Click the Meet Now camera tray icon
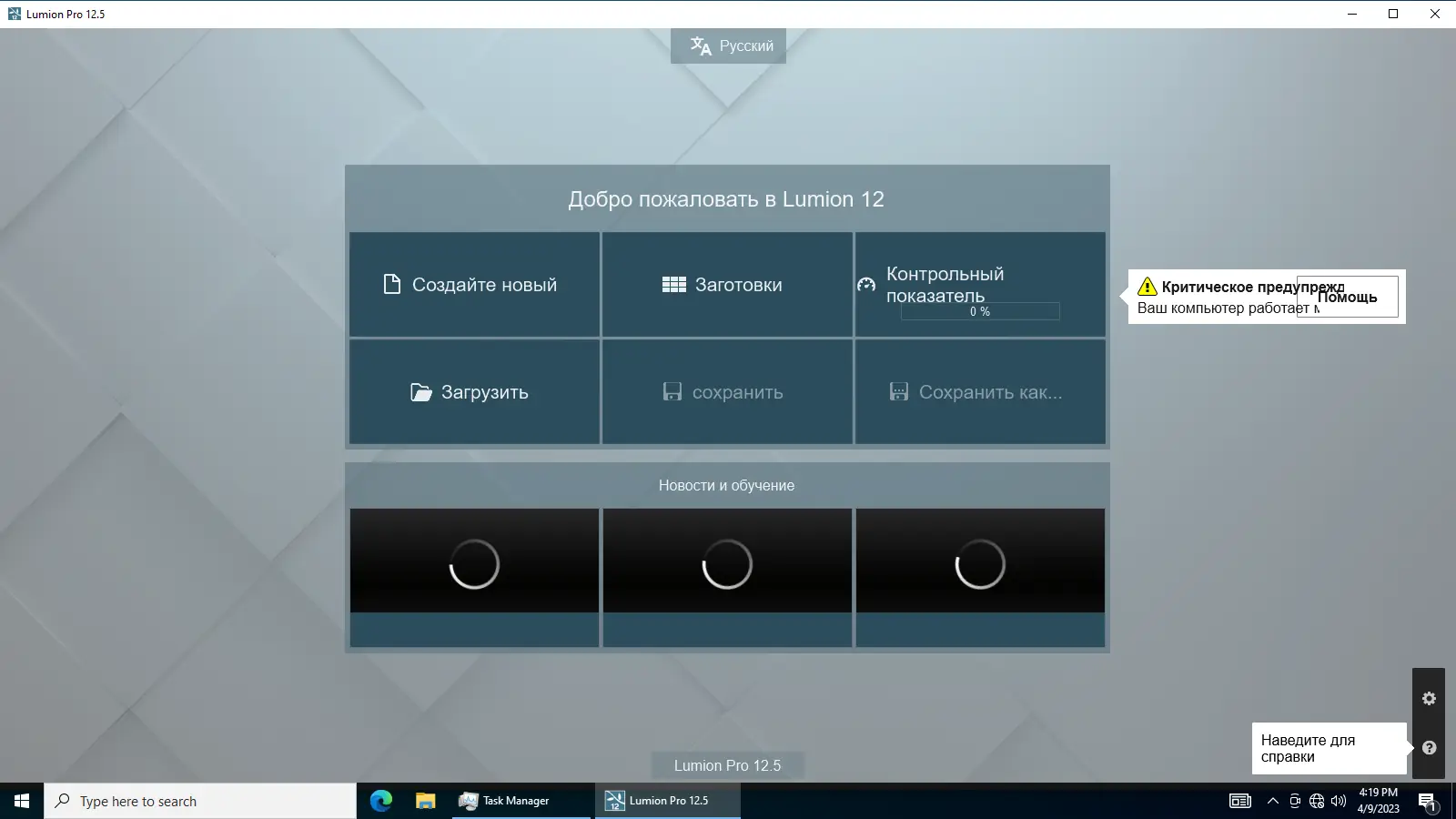 (1295, 801)
